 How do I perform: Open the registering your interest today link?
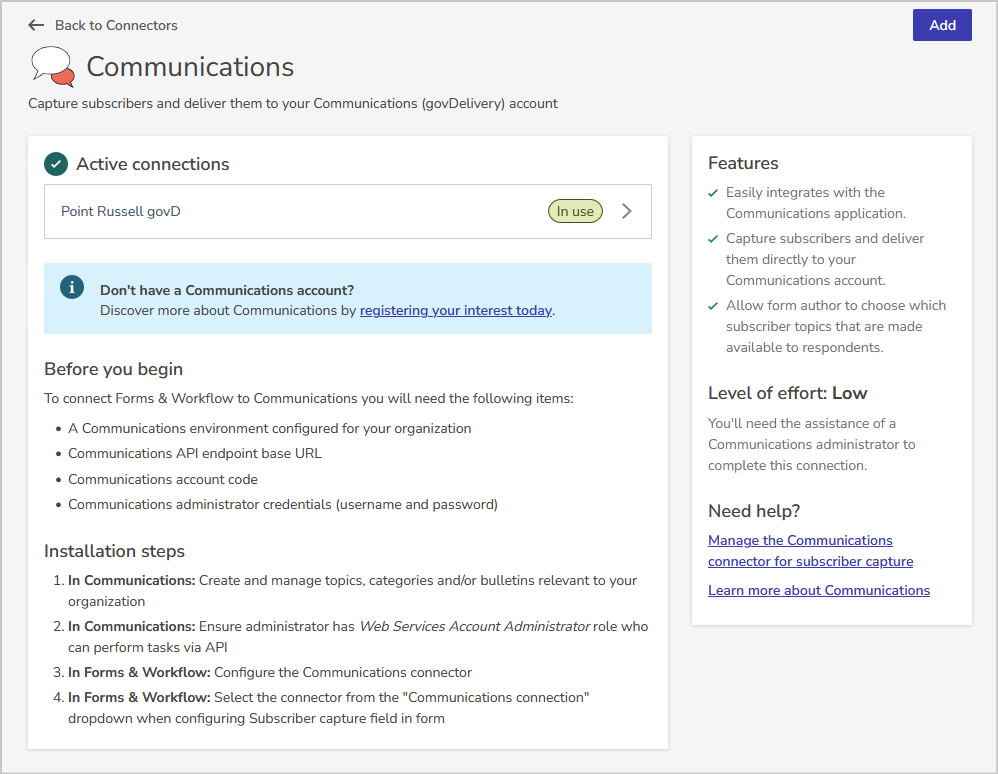(456, 311)
